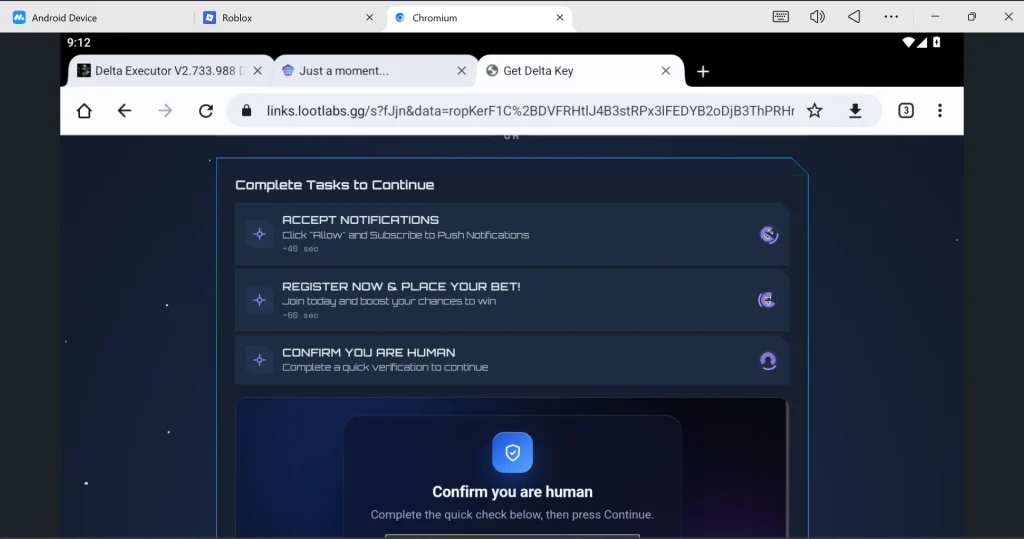Open the Confirm You Are Human task
This screenshot has width=1024, height=539.
click(511, 360)
